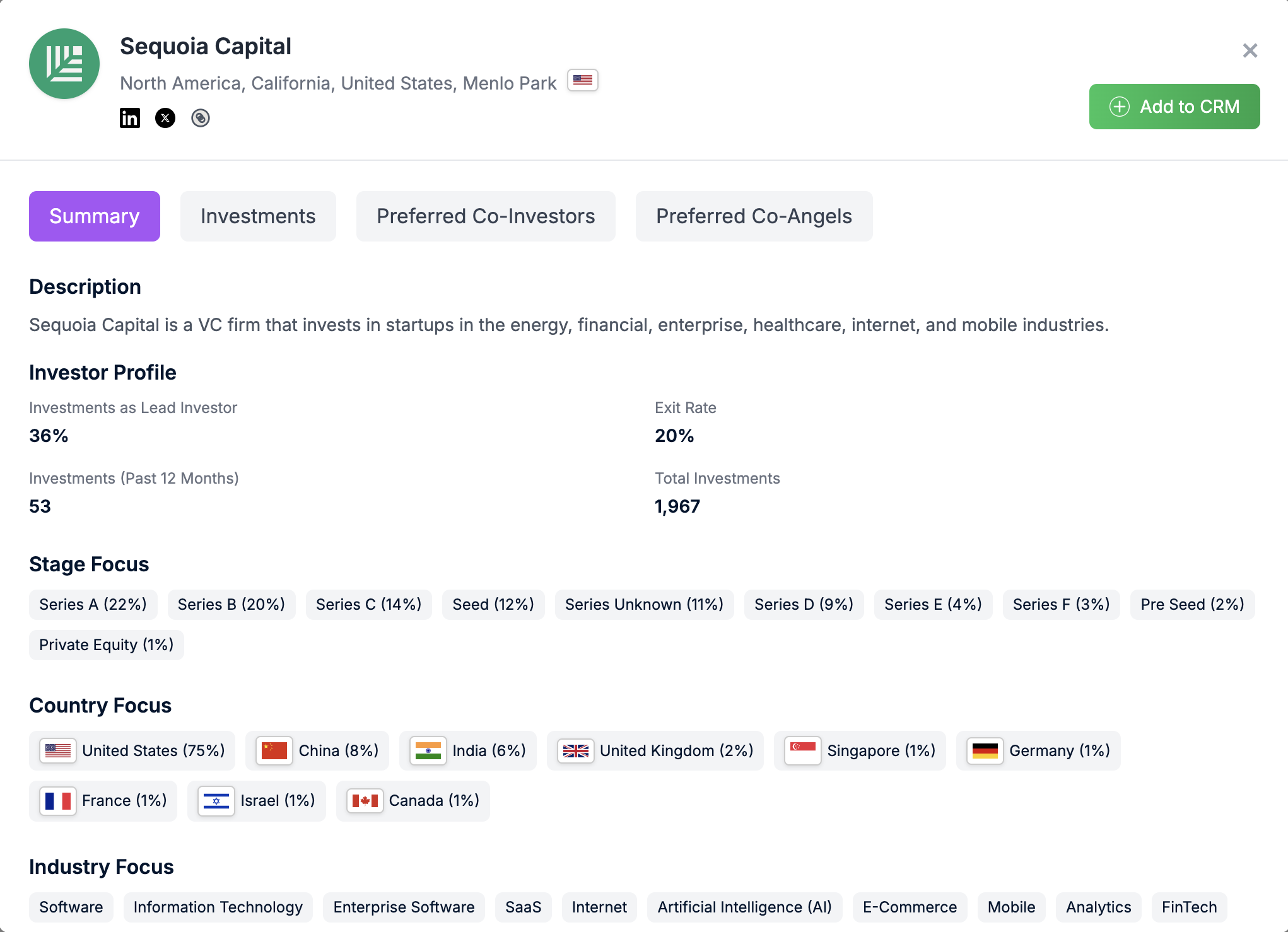Close the investor profile dialog
1288x932 pixels.
click(1250, 50)
